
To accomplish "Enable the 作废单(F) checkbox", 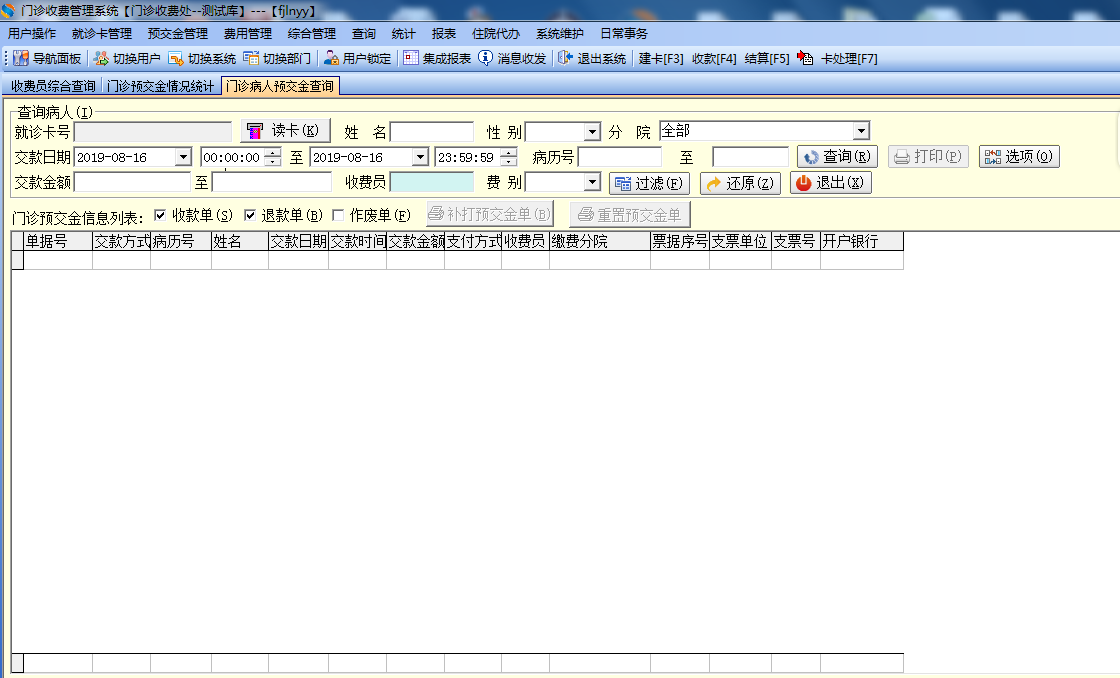I will point(339,215).
